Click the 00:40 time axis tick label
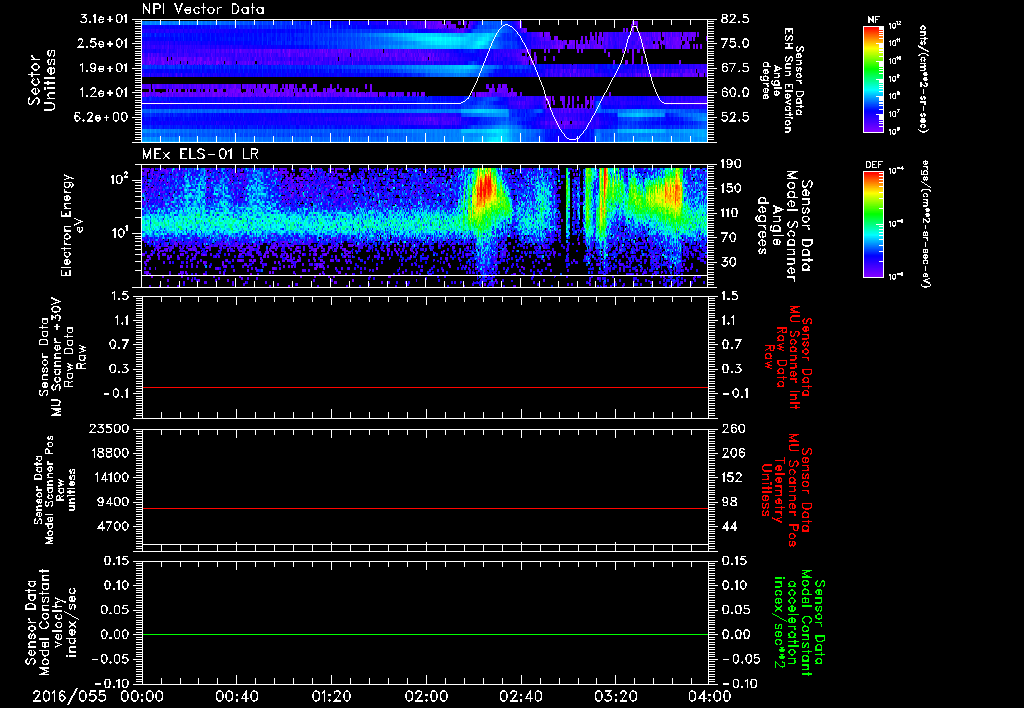Screen dimensions: 1024x708 (x=236, y=696)
